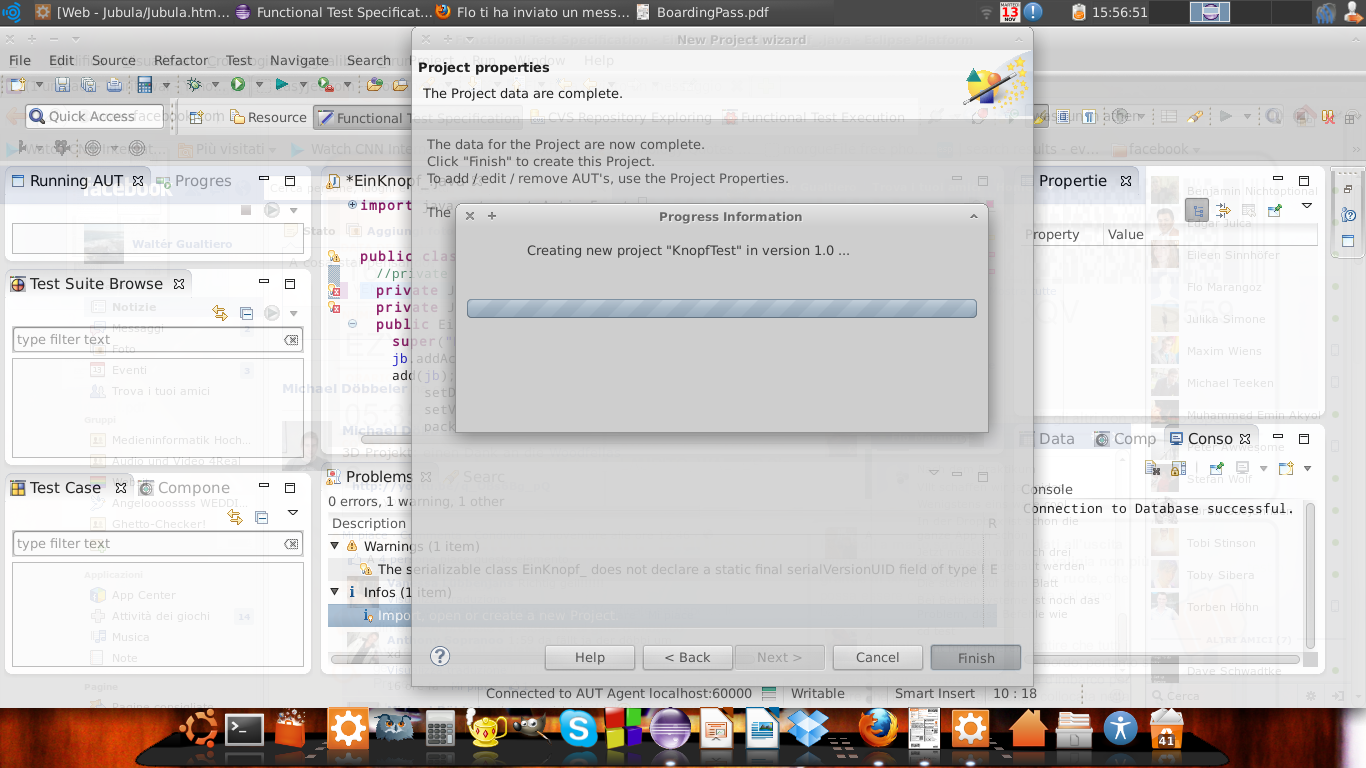1366x768 pixels.
Task: Click Collapse All icon in Test Suite Browser
Action: 246,313
